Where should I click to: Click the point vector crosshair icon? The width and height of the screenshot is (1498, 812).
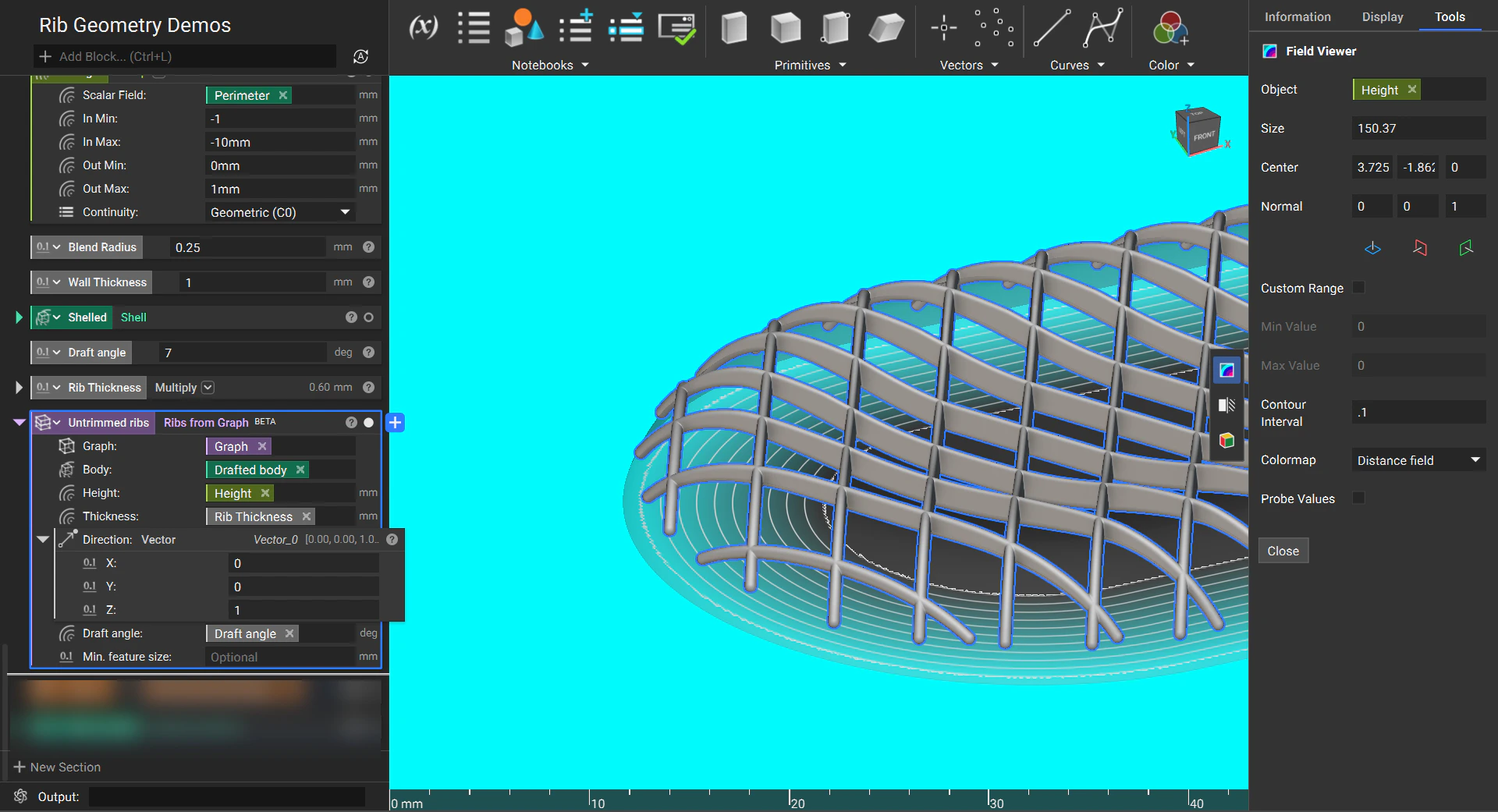pos(943,28)
